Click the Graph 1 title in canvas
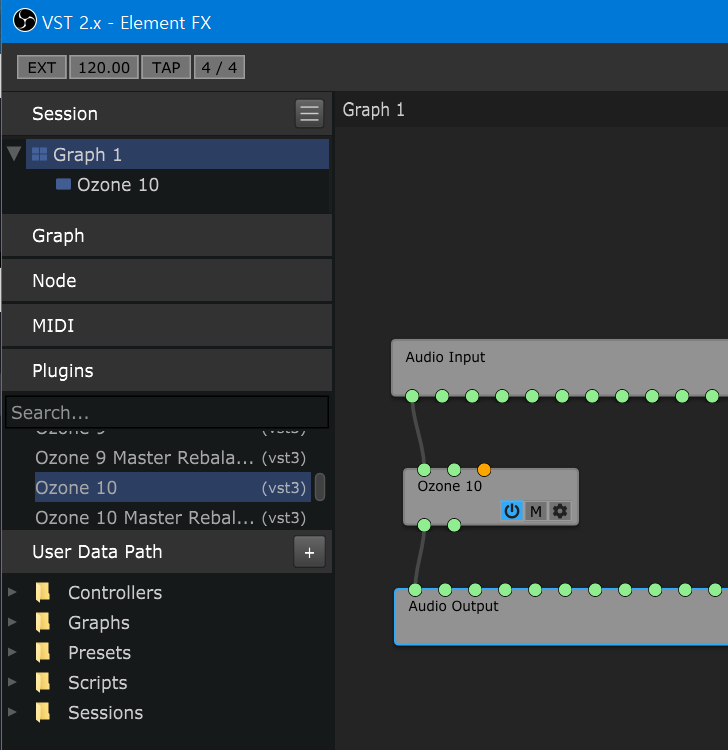Viewport: 728px width, 750px height. click(x=374, y=110)
